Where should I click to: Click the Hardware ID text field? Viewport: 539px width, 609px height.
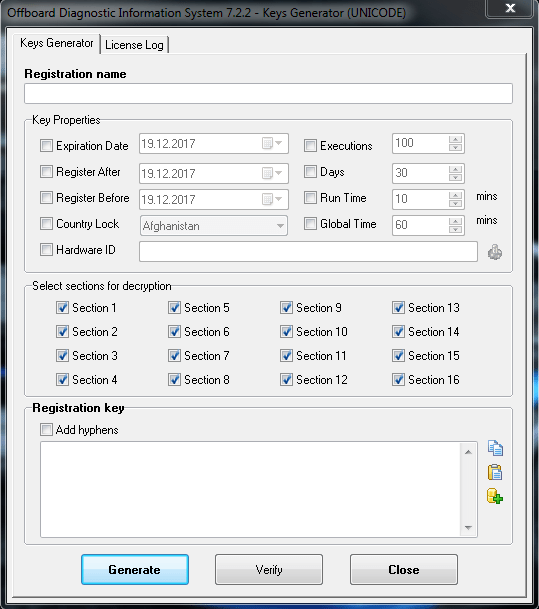(308, 252)
